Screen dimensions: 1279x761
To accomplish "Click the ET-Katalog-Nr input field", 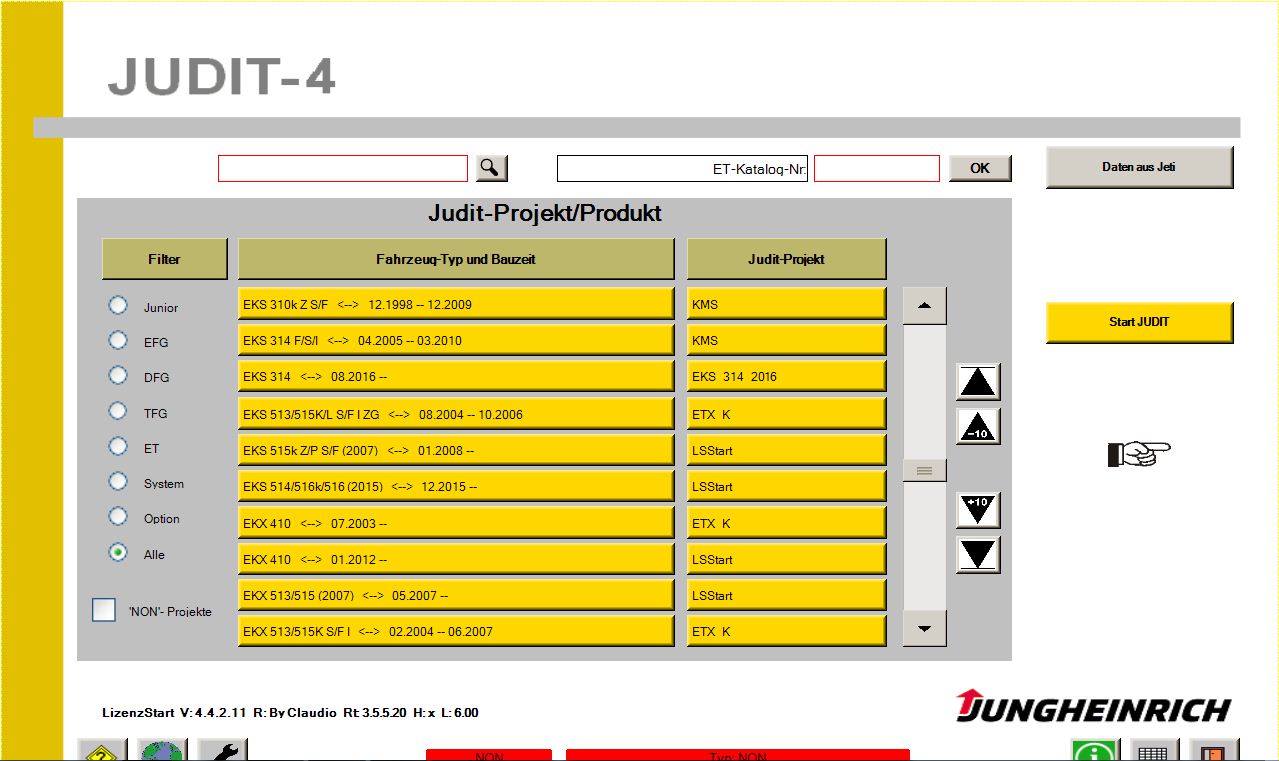I will (x=876, y=168).
